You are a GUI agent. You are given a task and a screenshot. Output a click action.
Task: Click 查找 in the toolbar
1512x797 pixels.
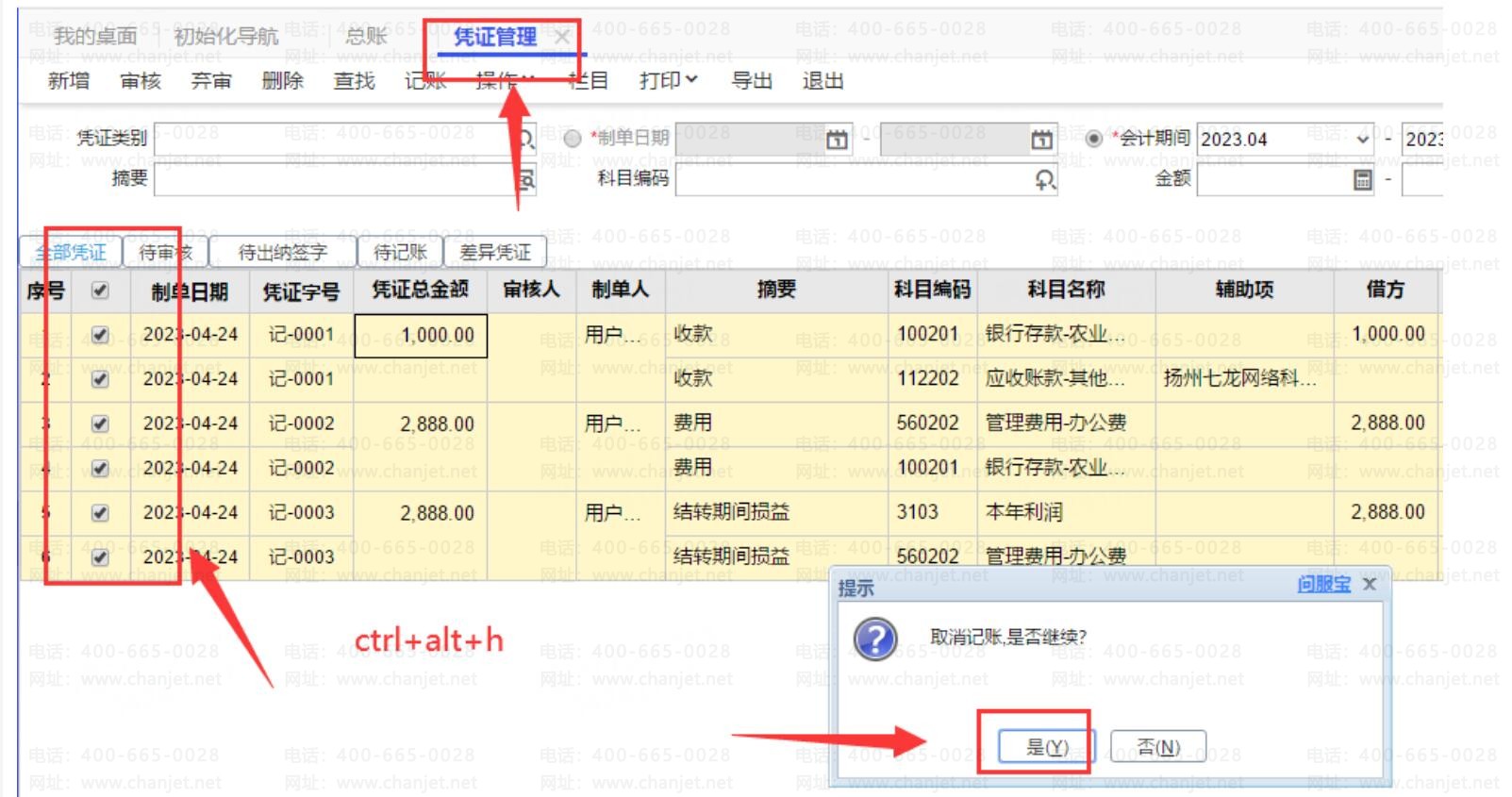[354, 81]
